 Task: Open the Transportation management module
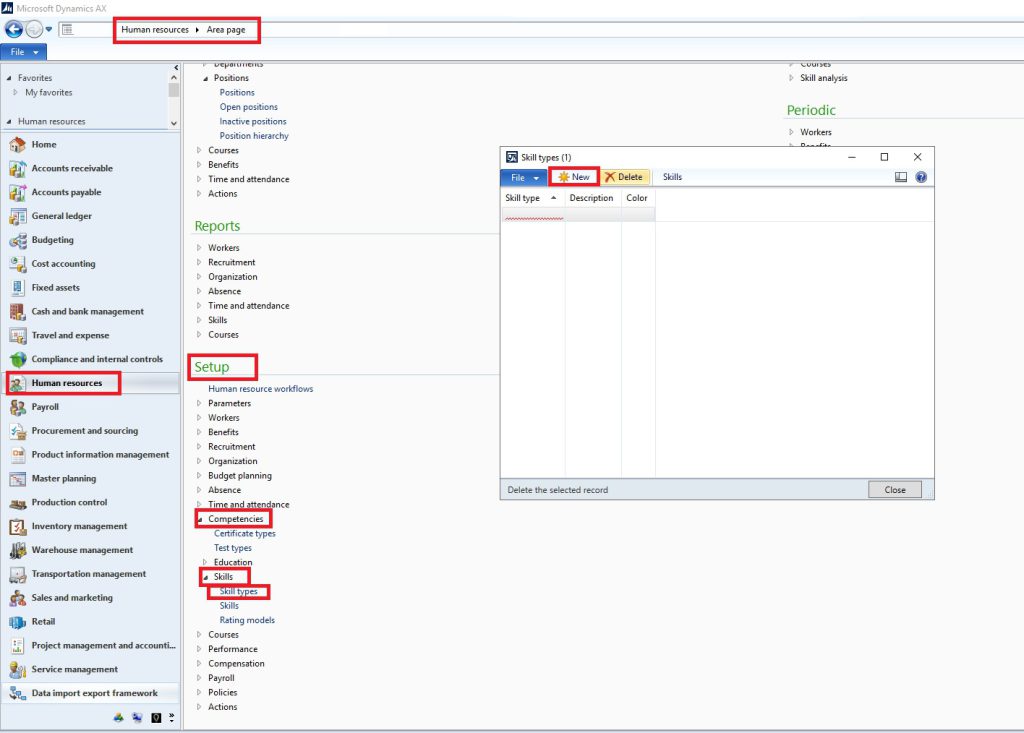(x=89, y=574)
